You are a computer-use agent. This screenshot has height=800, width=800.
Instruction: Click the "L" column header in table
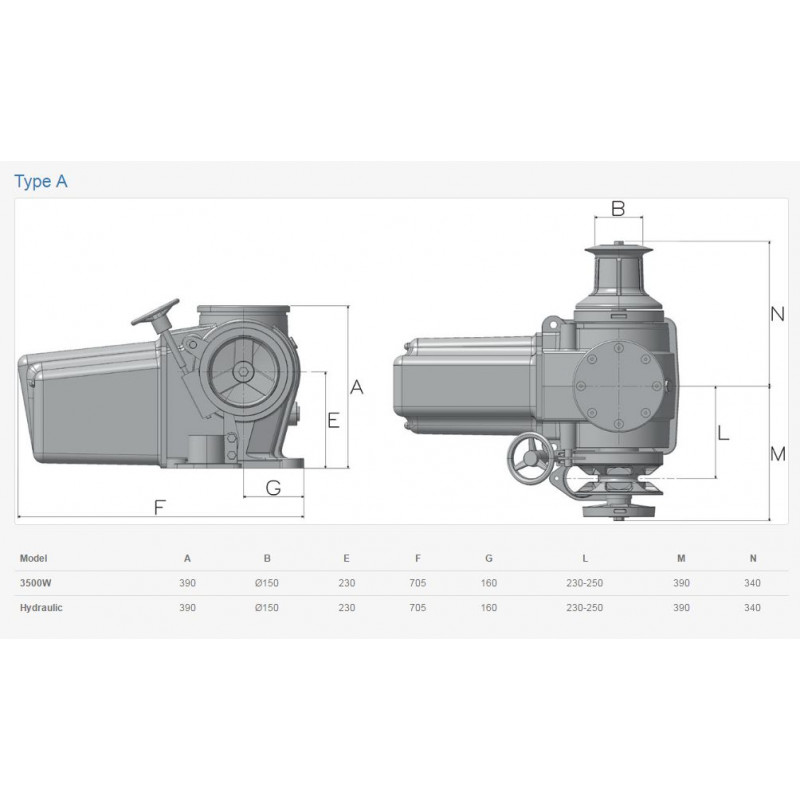click(x=584, y=558)
